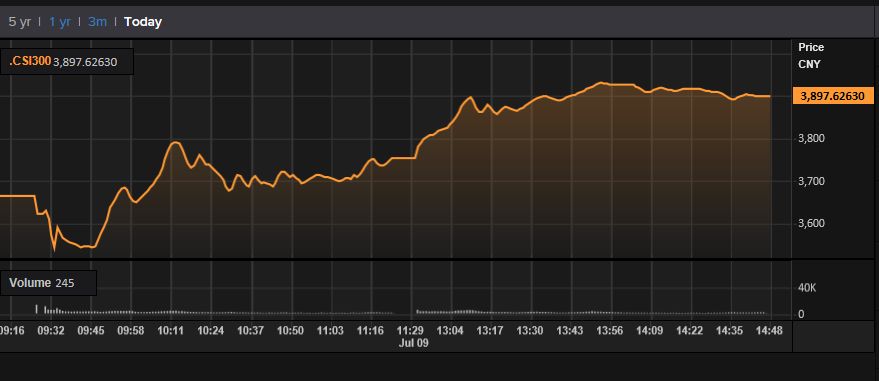Screen dimensions: 879x381
Task: Click the 11:16 time axis label
Action: click(x=371, y=331)
